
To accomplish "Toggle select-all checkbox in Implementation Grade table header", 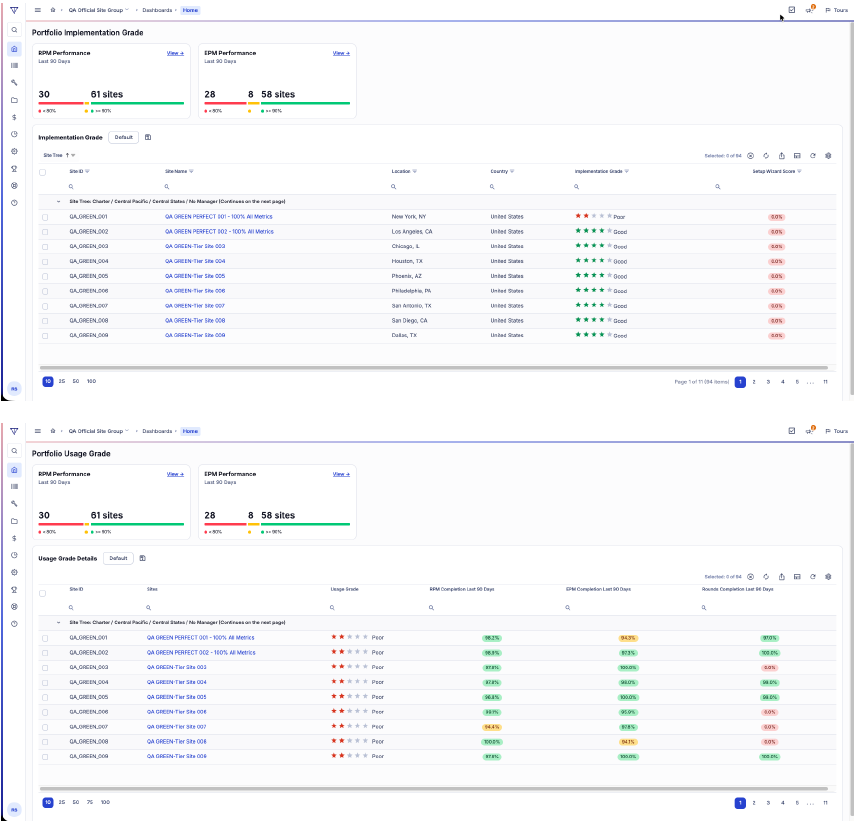I will click(42, 172).
